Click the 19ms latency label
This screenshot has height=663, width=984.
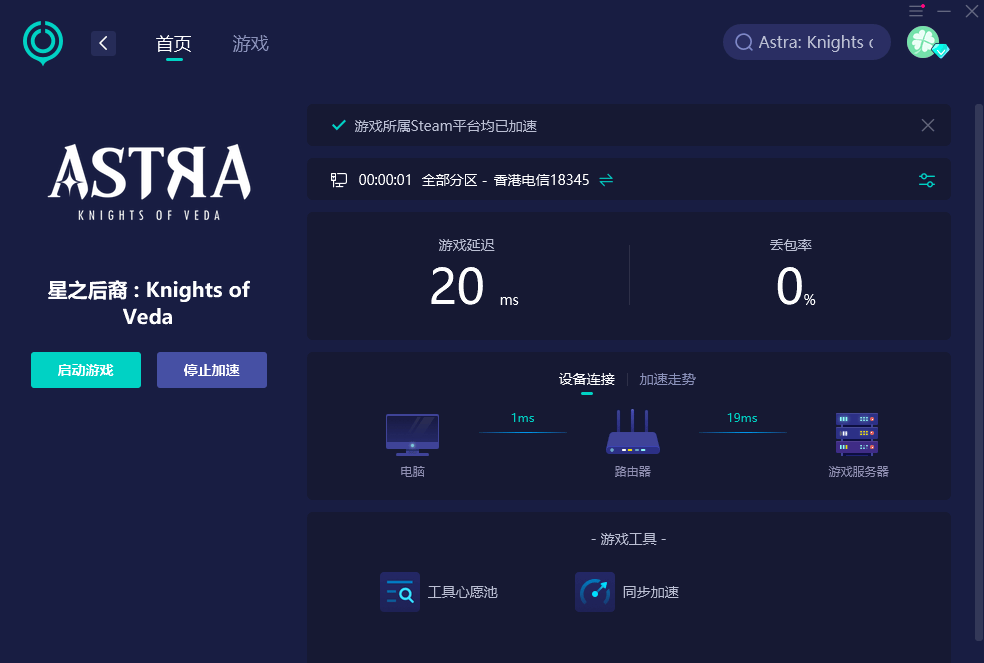[x=742, y=418]
